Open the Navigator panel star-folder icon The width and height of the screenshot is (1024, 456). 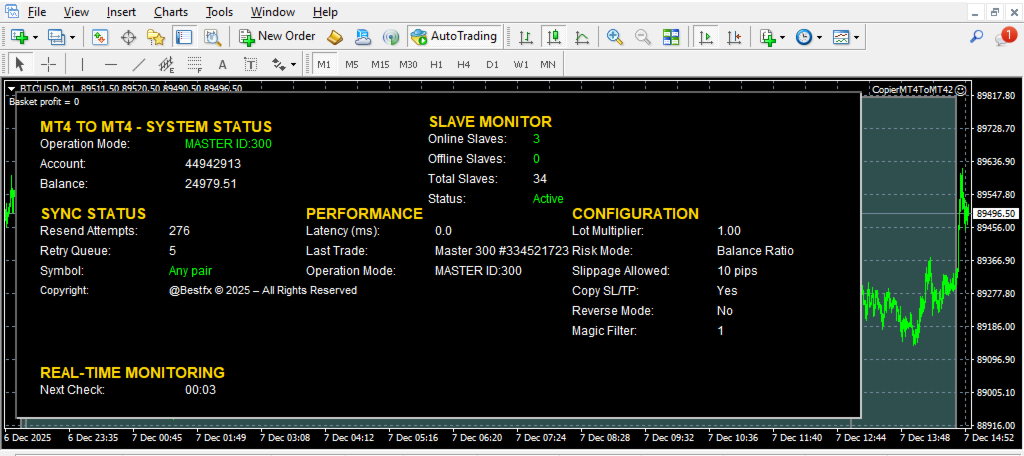(155, 37)
